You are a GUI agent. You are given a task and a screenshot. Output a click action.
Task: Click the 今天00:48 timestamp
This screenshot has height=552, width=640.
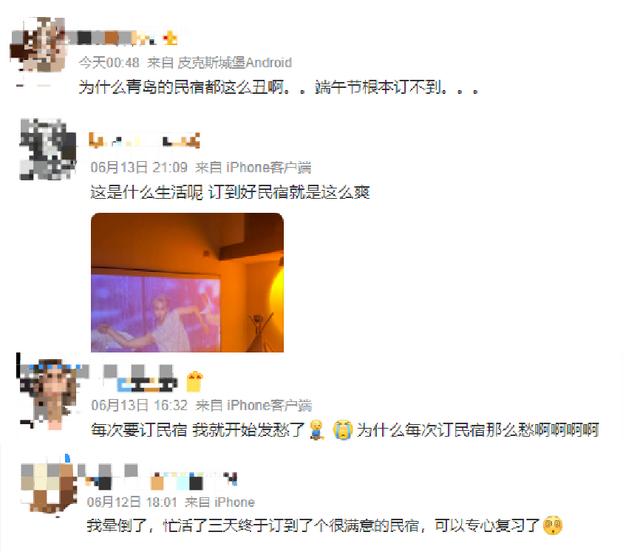[x=109, y=62]
